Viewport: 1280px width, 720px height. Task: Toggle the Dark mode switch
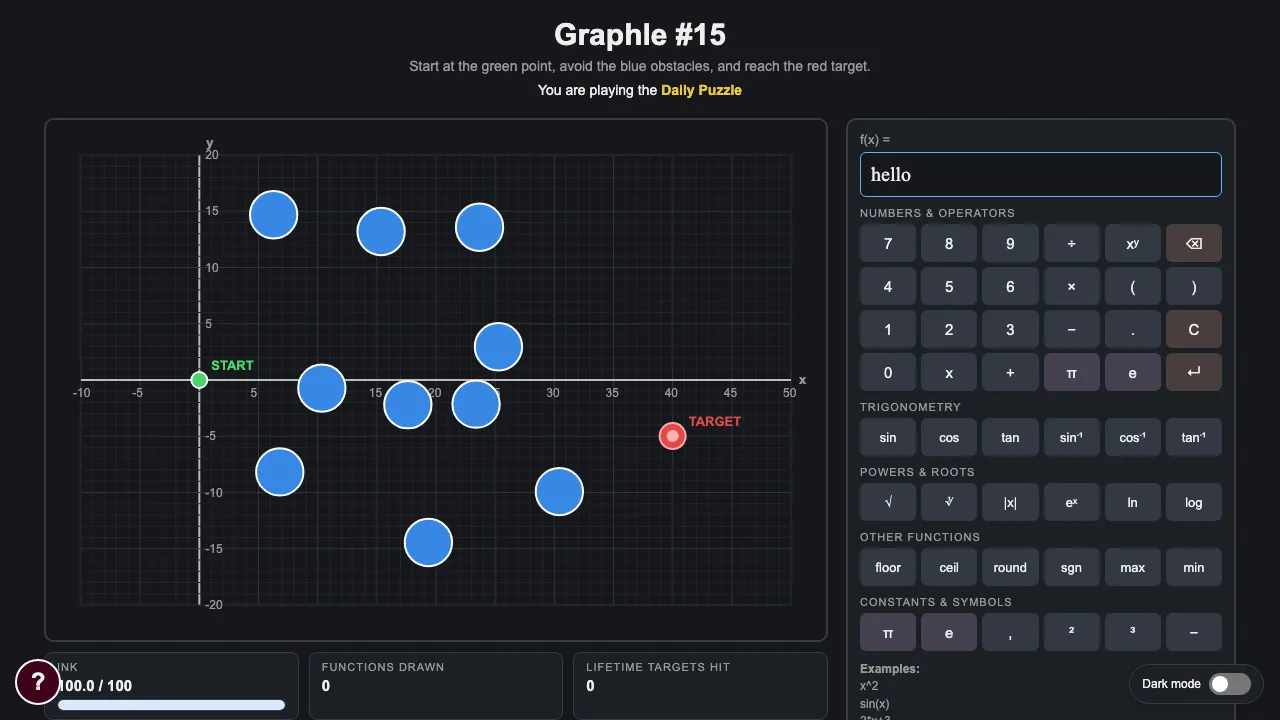pyautogui.click(x=1229, y=684)
